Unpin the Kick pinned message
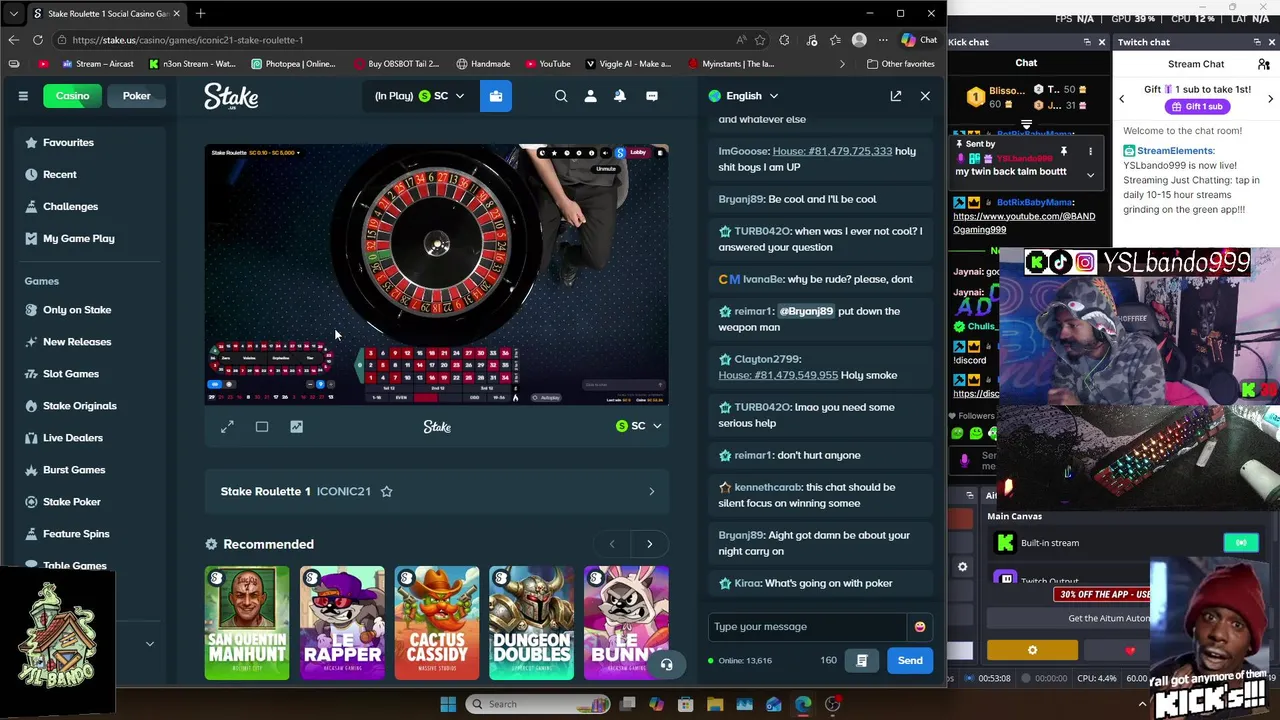Screen dimensions: 1280x720 pyautogui.click(x=1064, y=151)
